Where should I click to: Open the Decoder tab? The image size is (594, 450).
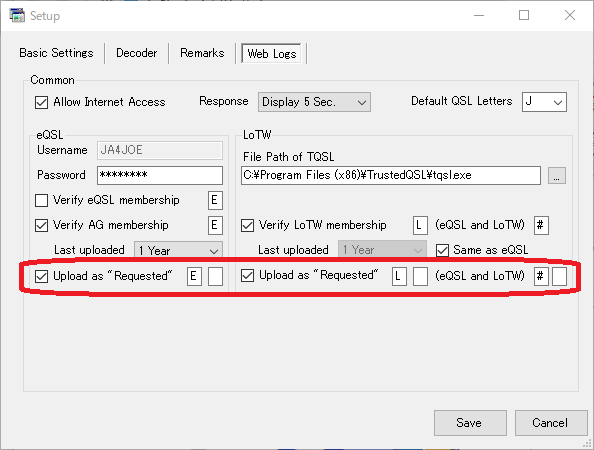coord(136,53)
